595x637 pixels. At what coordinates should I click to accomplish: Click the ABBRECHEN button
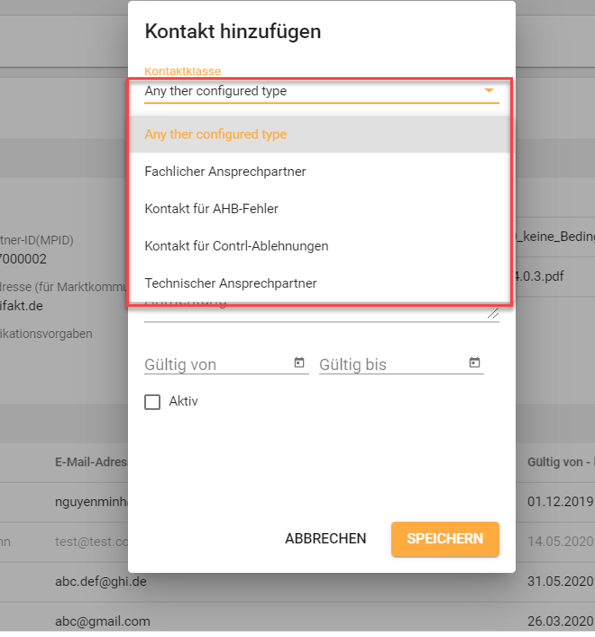point(326,539)
